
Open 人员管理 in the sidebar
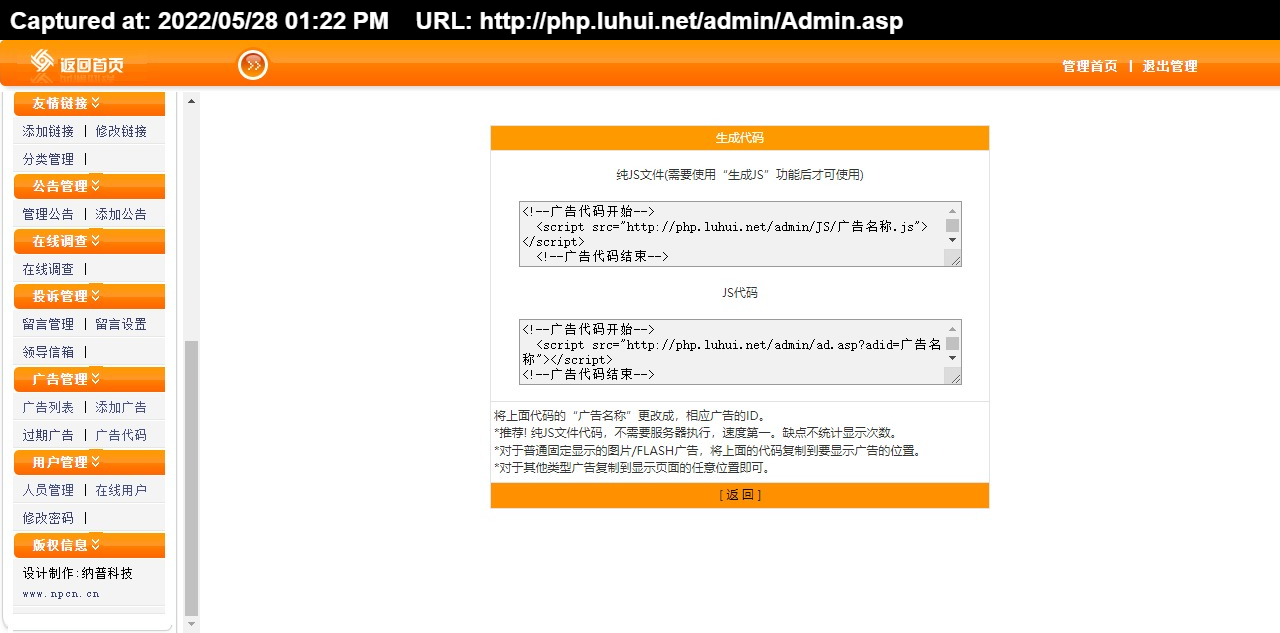point(48,490)
